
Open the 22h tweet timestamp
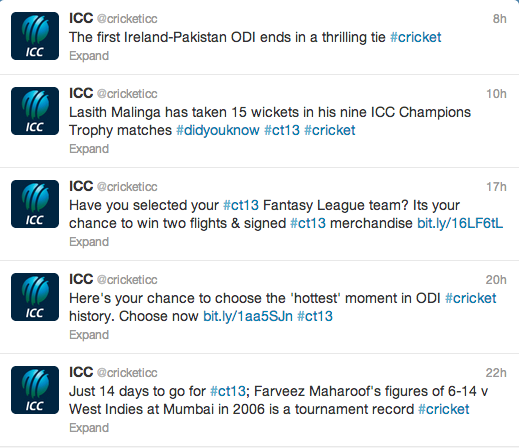point(496,373)
